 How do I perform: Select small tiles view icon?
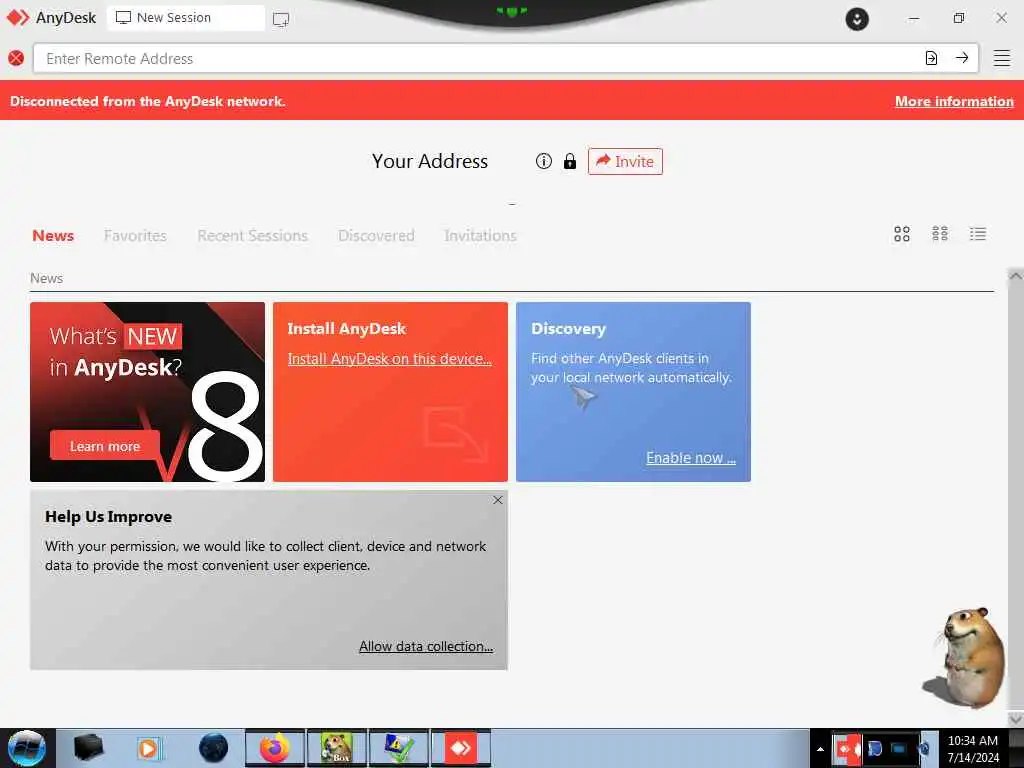point(940,234)
